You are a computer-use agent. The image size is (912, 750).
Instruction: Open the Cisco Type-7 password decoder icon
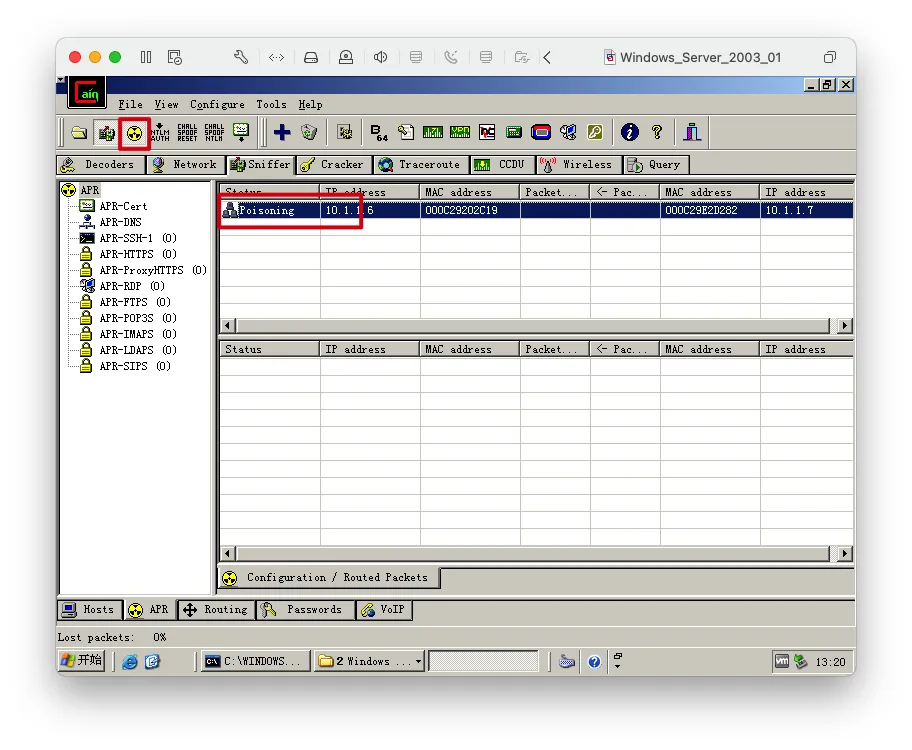(433, 133)
